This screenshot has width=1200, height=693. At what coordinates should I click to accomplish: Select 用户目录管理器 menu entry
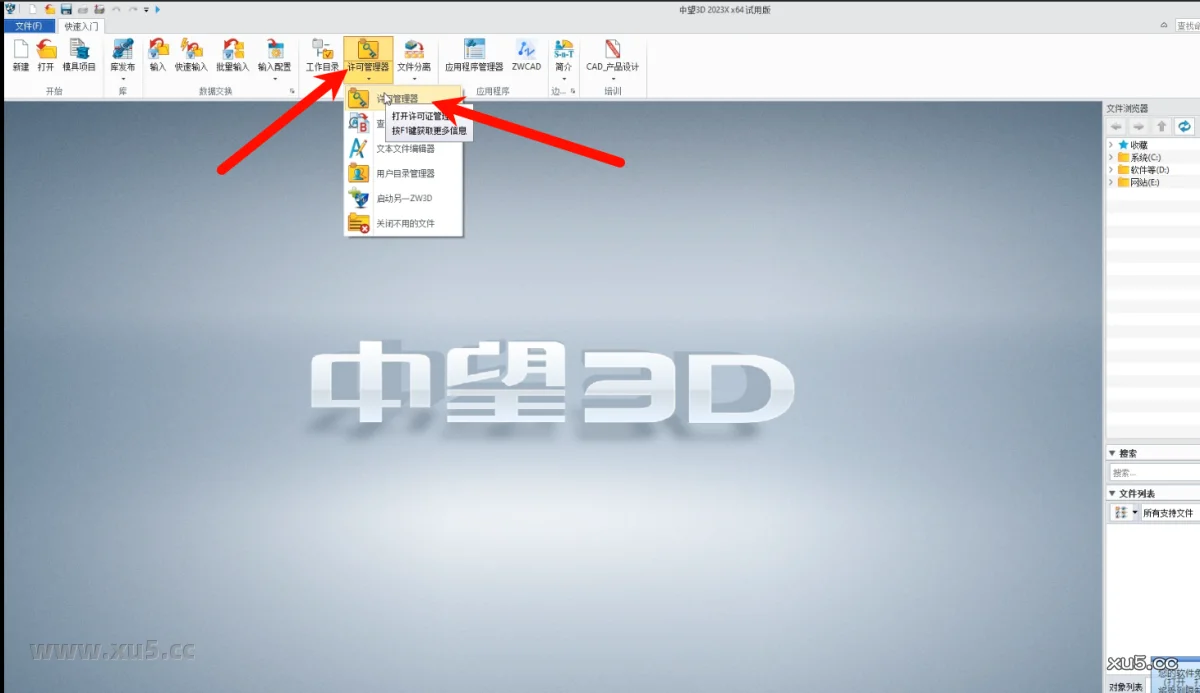[405, 173]
